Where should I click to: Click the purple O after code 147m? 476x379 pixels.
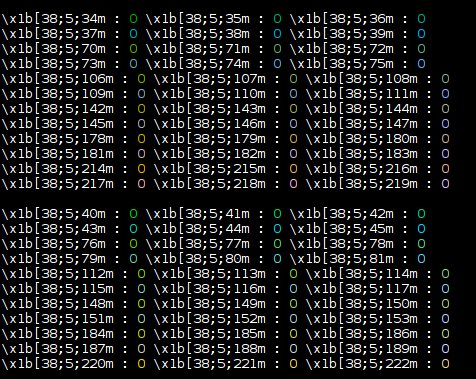(445, 124)
